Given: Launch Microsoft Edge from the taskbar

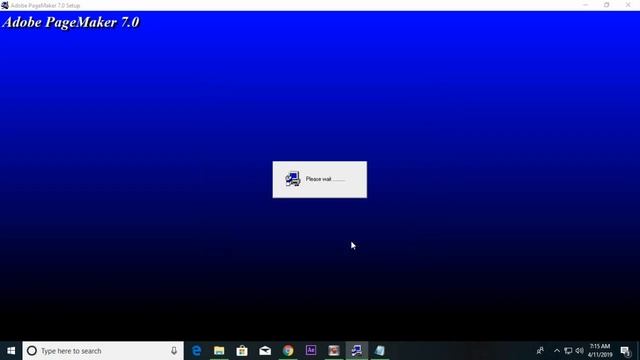Looking at the screenshot, I should [196, 351].
